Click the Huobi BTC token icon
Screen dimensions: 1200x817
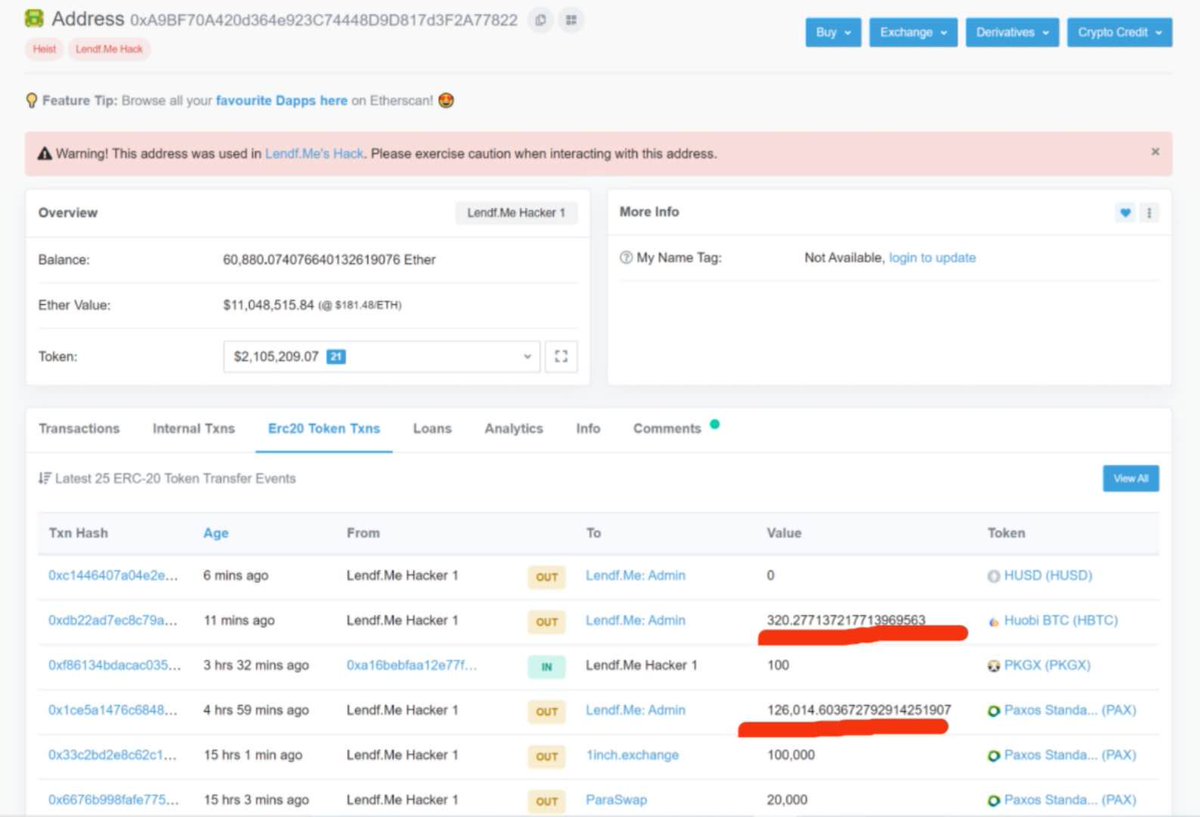[x=994, y=621]
